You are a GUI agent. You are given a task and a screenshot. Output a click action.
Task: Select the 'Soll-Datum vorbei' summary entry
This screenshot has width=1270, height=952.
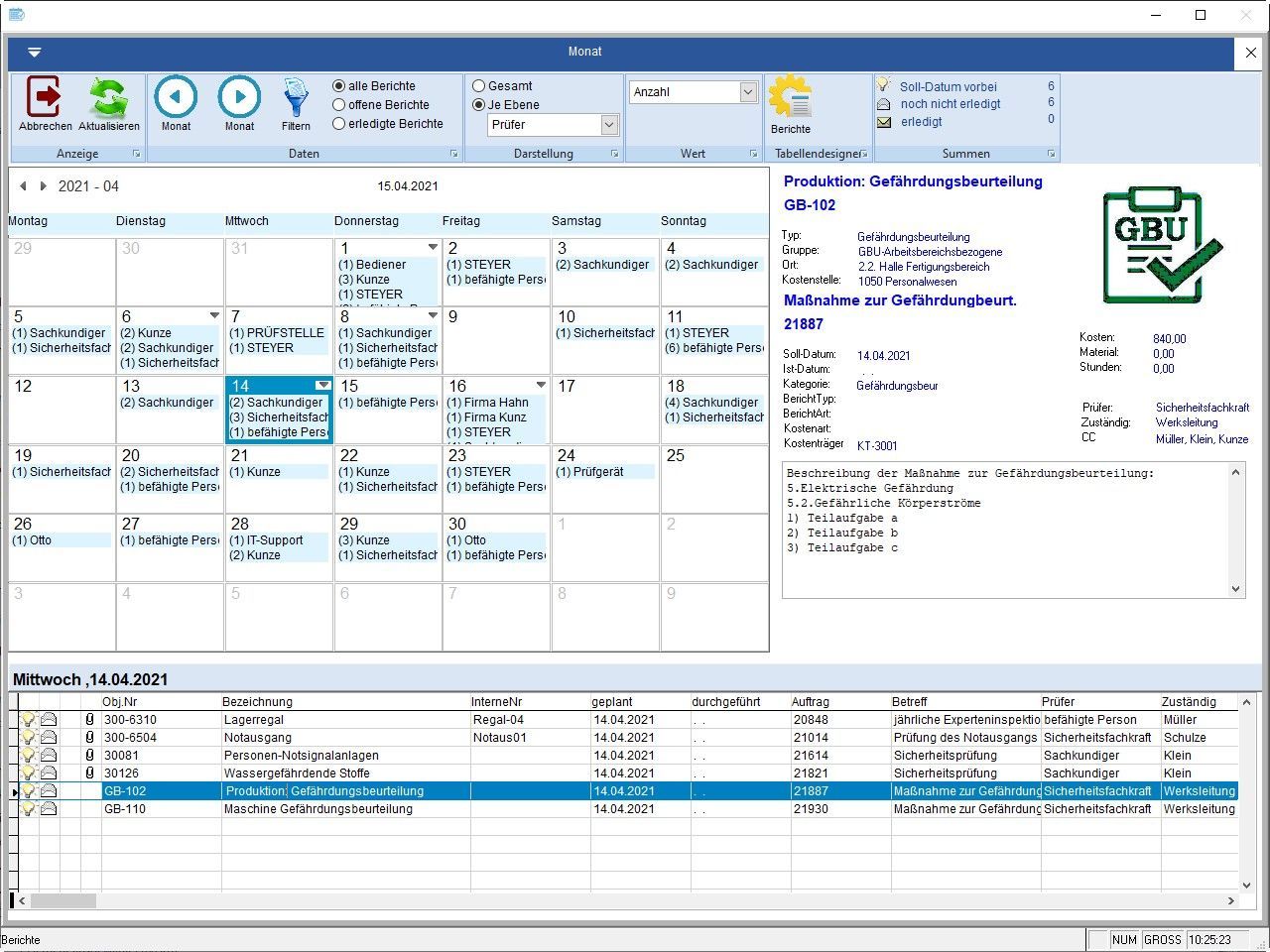(x=948, y=87)
